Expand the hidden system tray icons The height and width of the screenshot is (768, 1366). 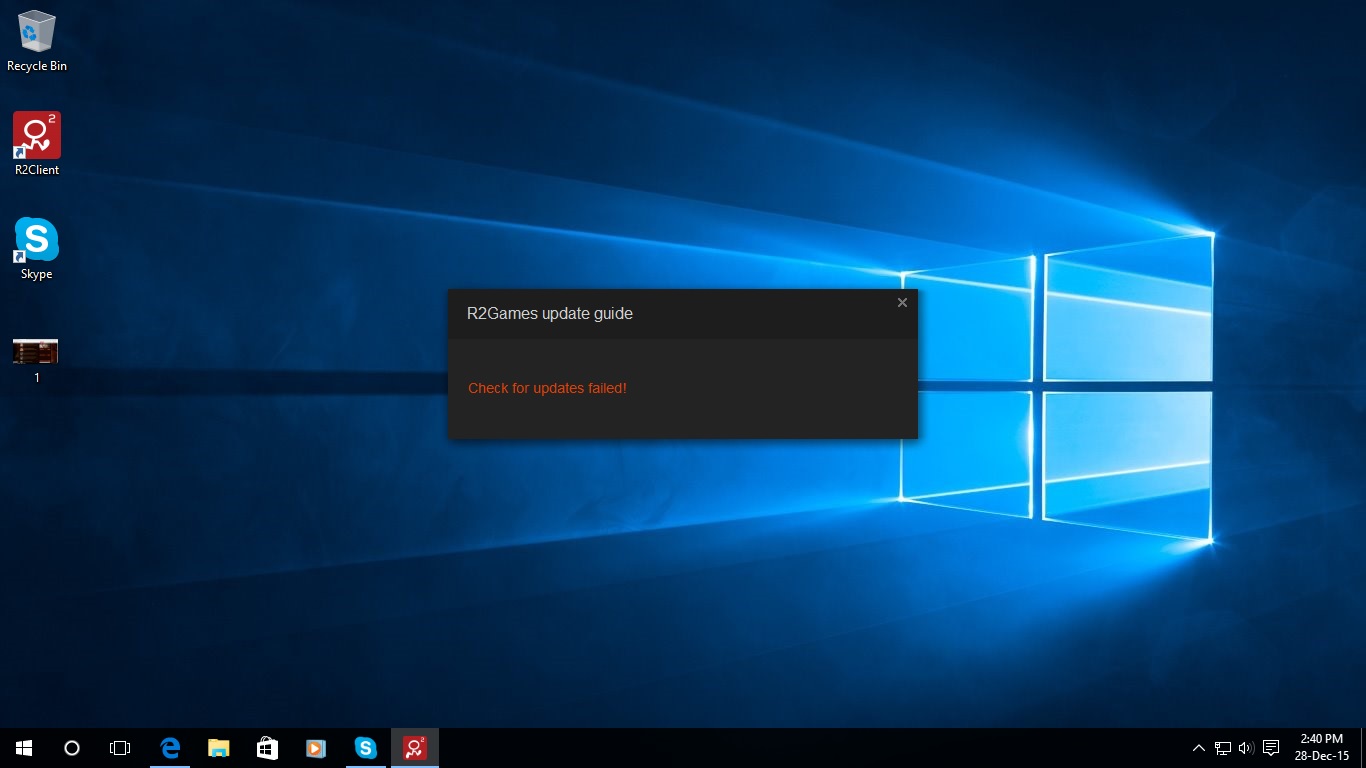pyautogui.click(x=1198, y=748)
